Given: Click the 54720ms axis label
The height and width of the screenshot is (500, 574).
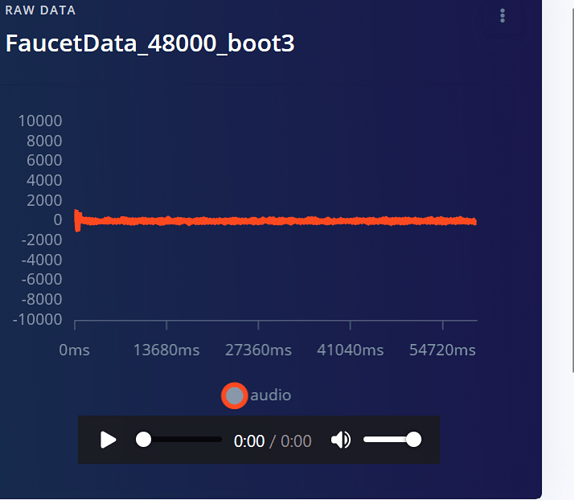Looking at the screenshot, I should (x=442, y=350).
